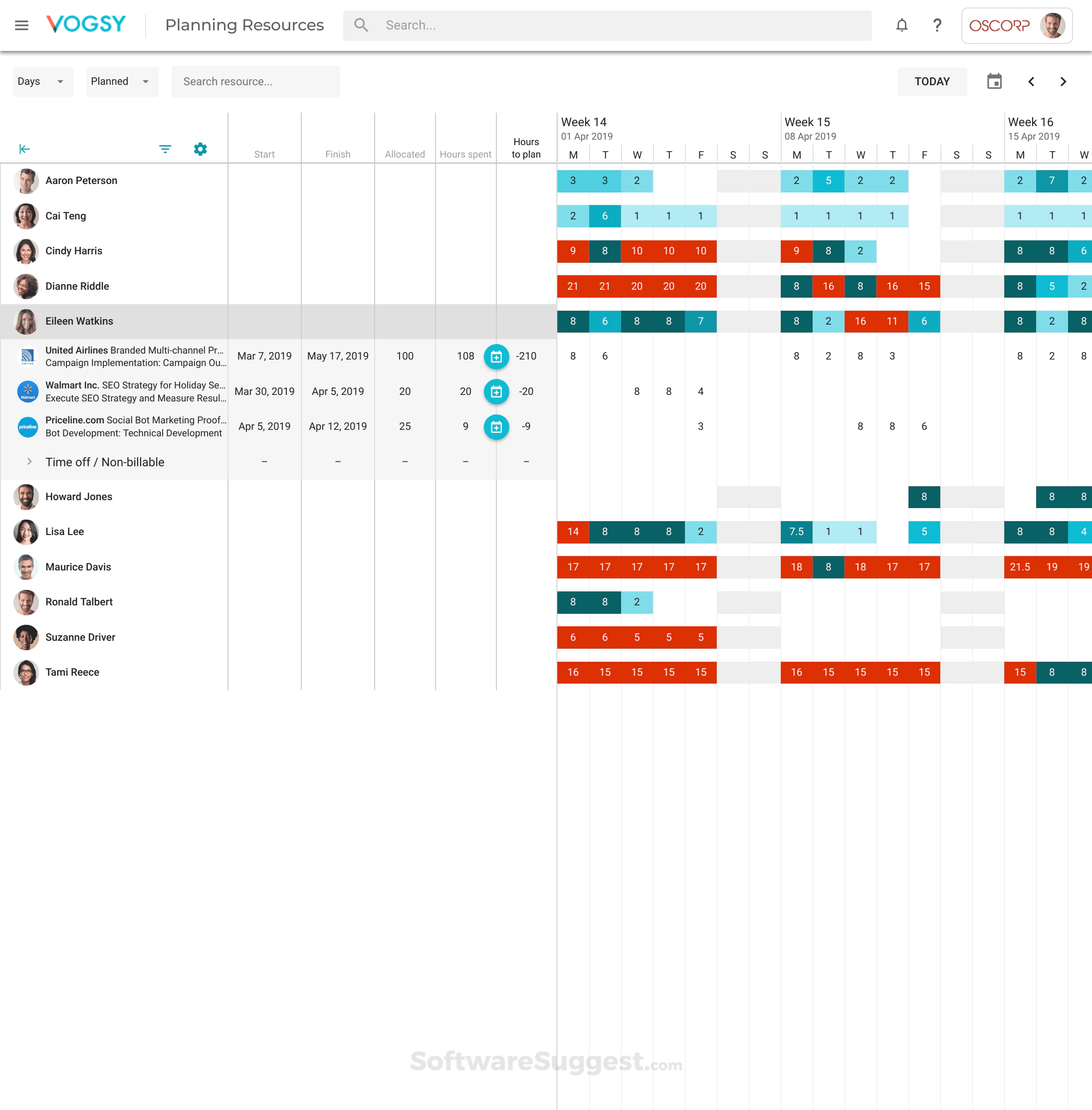1092x1110 pixels.
Task: Click the VOGSY logo
Action: coord(86,24)
